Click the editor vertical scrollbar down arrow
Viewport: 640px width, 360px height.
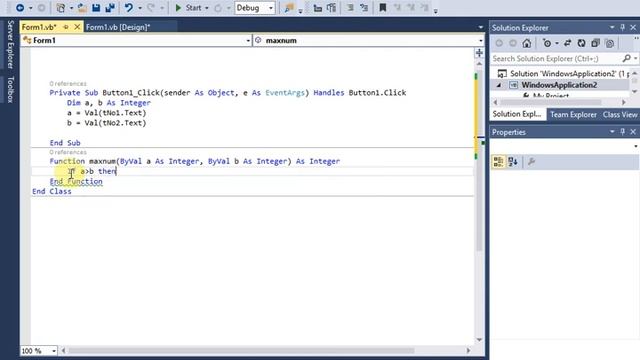tap(479, 340)
